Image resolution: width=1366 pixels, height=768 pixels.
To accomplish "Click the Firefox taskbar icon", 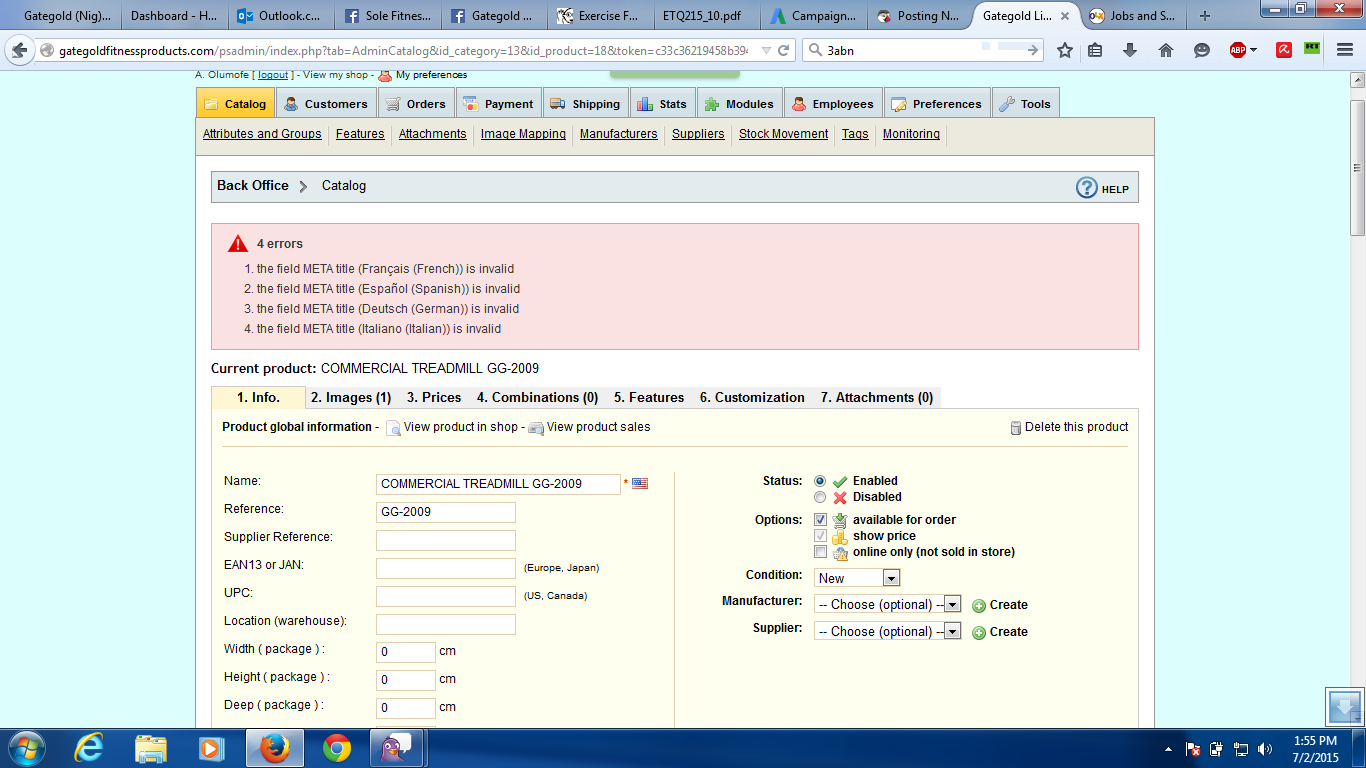I will 274,748.
